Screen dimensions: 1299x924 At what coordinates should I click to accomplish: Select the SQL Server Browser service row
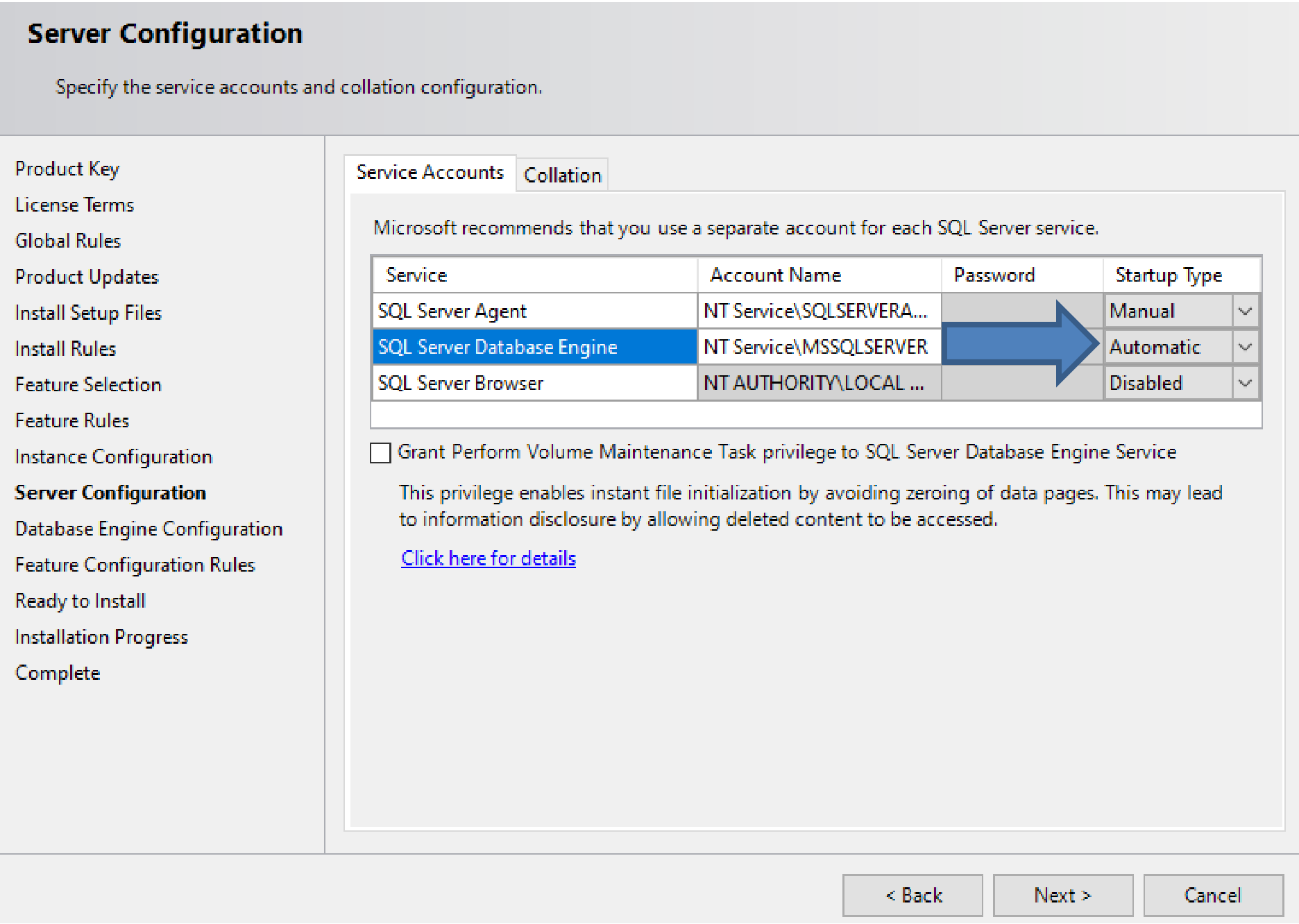tap(534, 383)
